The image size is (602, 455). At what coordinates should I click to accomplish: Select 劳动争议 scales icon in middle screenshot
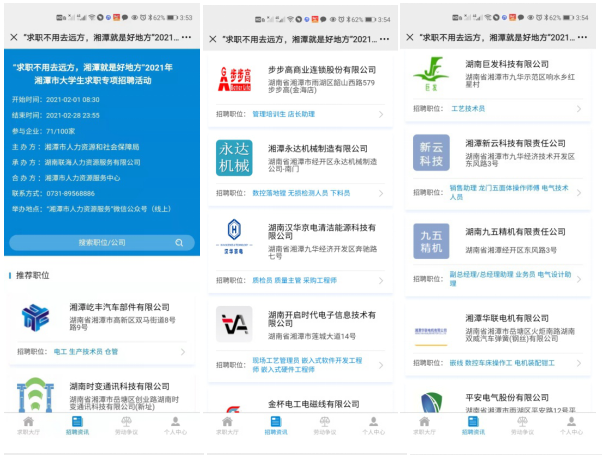[x=325, y=422]
